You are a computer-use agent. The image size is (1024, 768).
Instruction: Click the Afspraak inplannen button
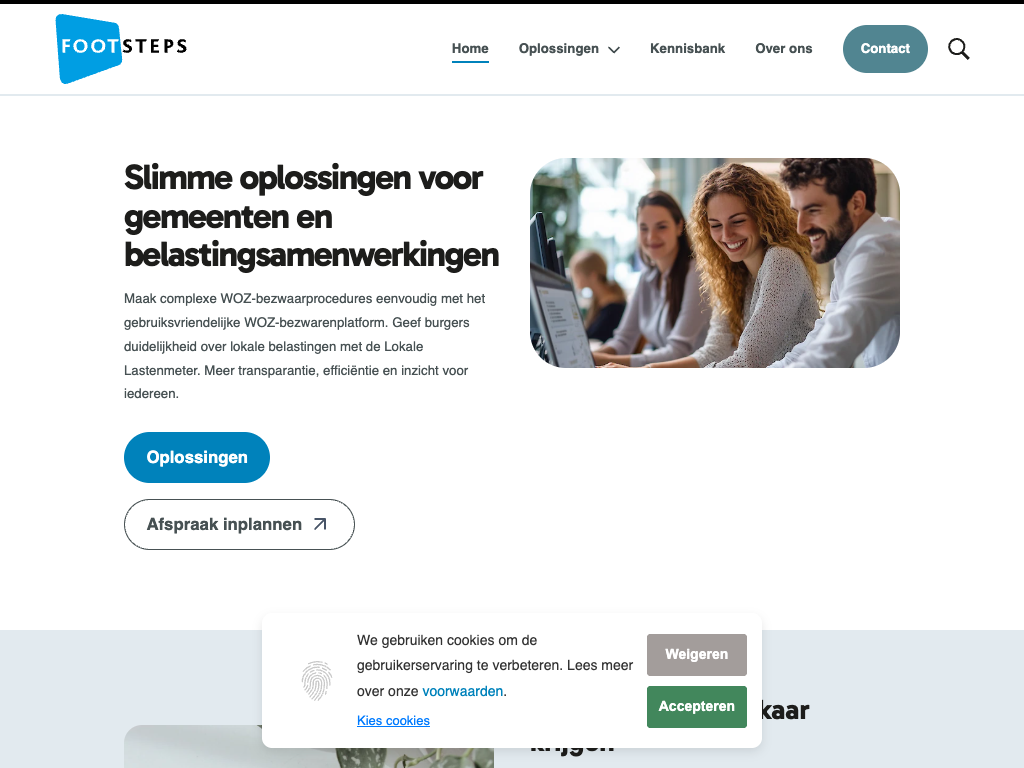(239, 524)
